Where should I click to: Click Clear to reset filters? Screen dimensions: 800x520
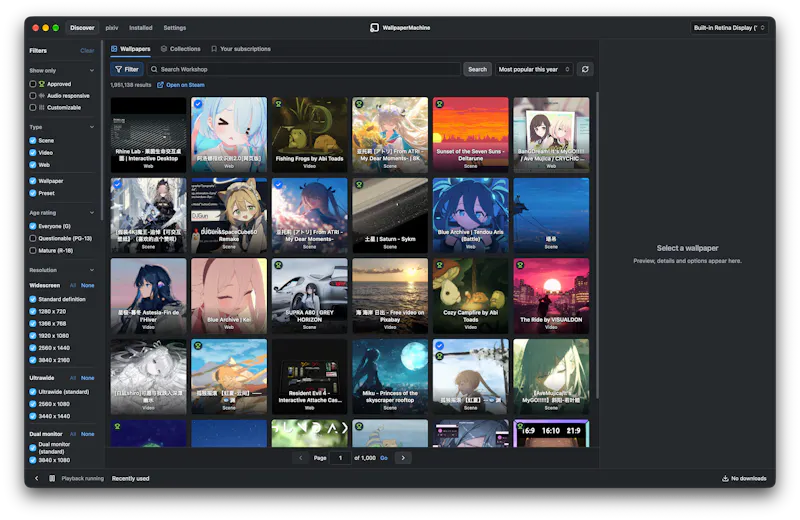87,51
